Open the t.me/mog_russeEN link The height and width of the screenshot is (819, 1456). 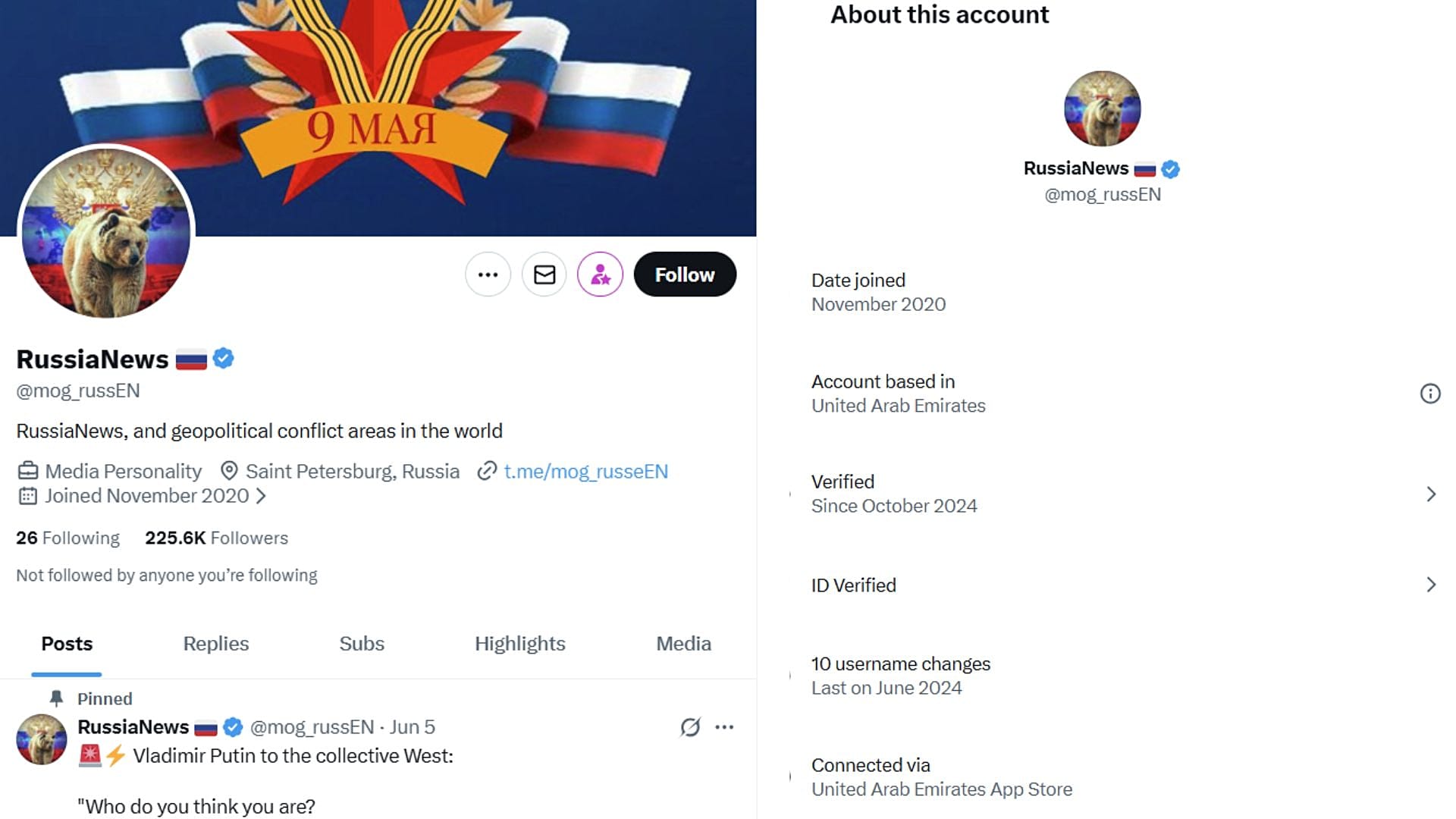point(586,471)
